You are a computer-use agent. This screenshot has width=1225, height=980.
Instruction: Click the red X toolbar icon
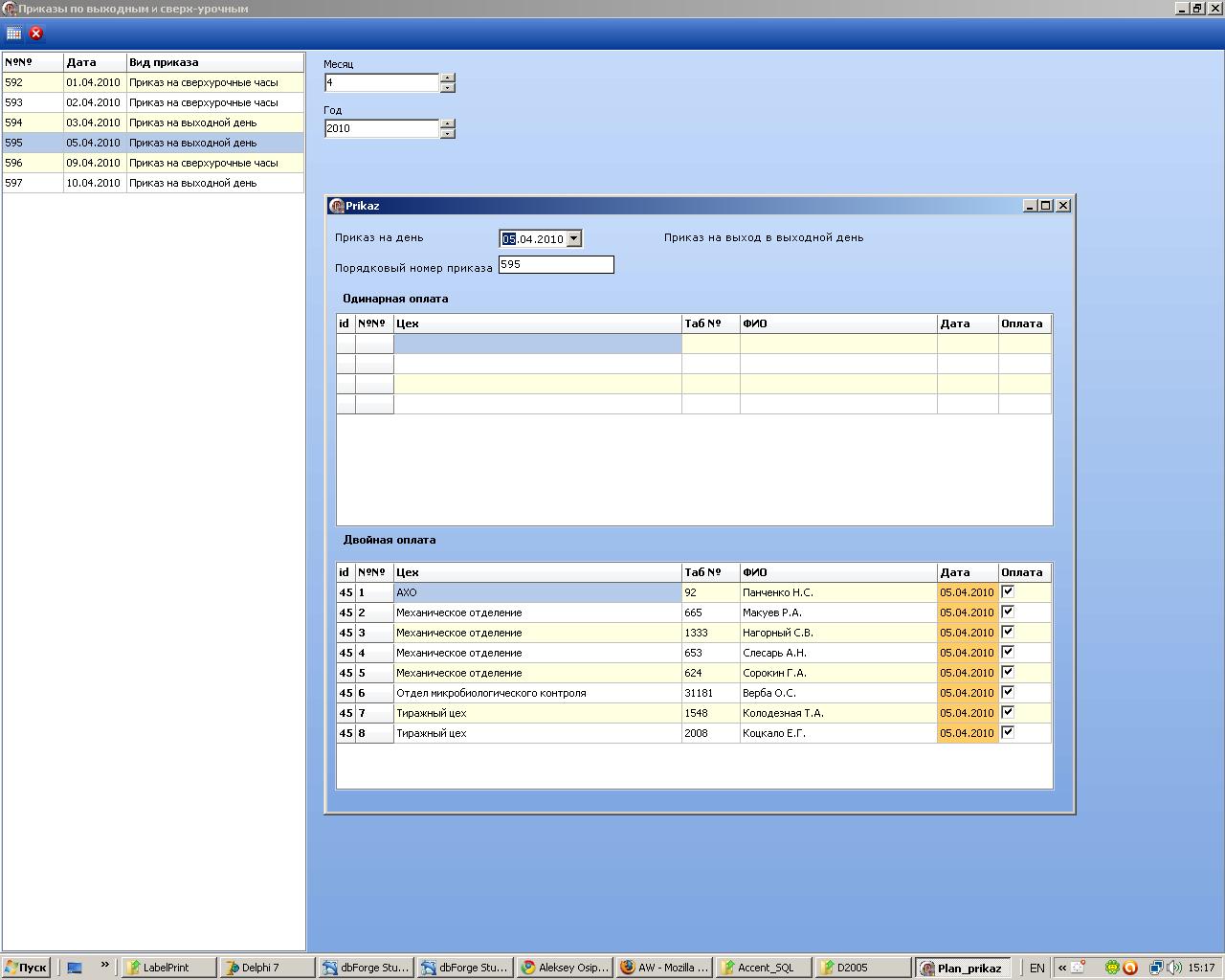36,33
